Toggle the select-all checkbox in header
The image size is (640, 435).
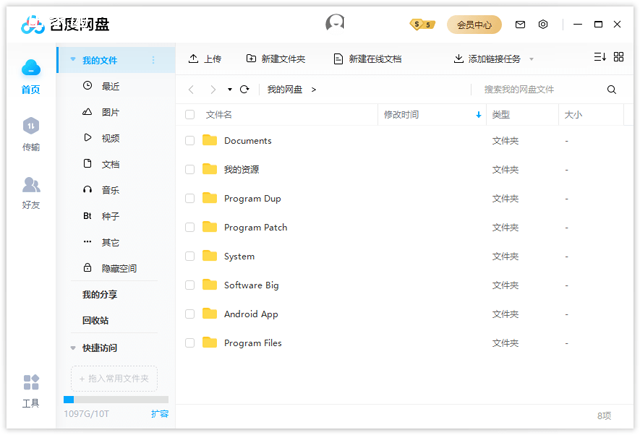[190, 115]
